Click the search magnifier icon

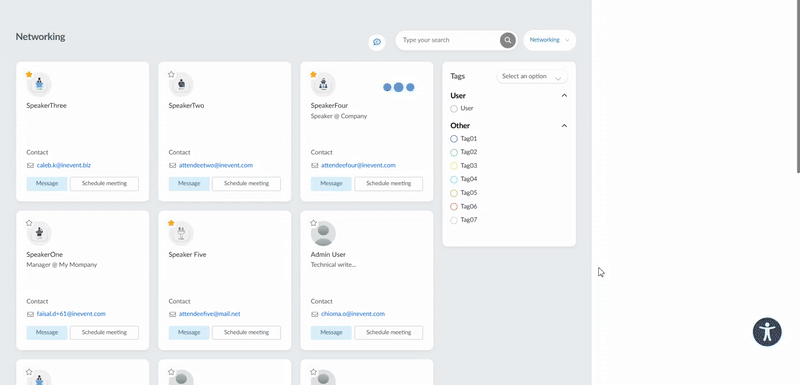[507, 40]
